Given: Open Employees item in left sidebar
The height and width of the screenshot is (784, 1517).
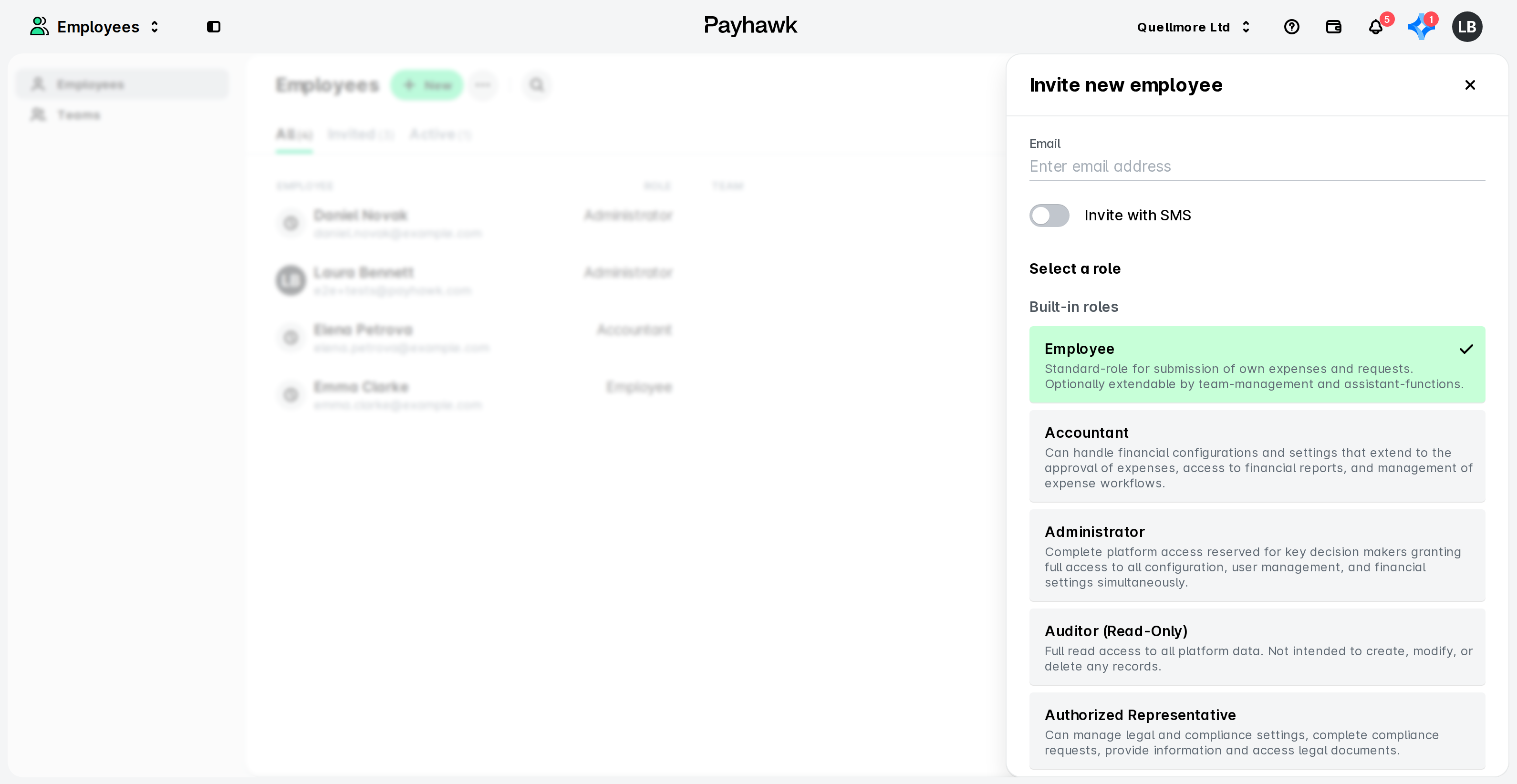Looking at the screenshot, I should (x=122, y=84).
